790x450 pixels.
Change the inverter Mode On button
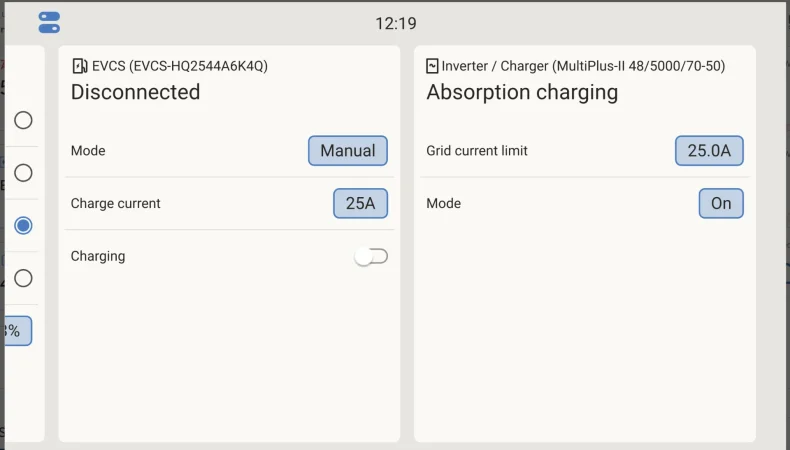(x=721, y=203)
